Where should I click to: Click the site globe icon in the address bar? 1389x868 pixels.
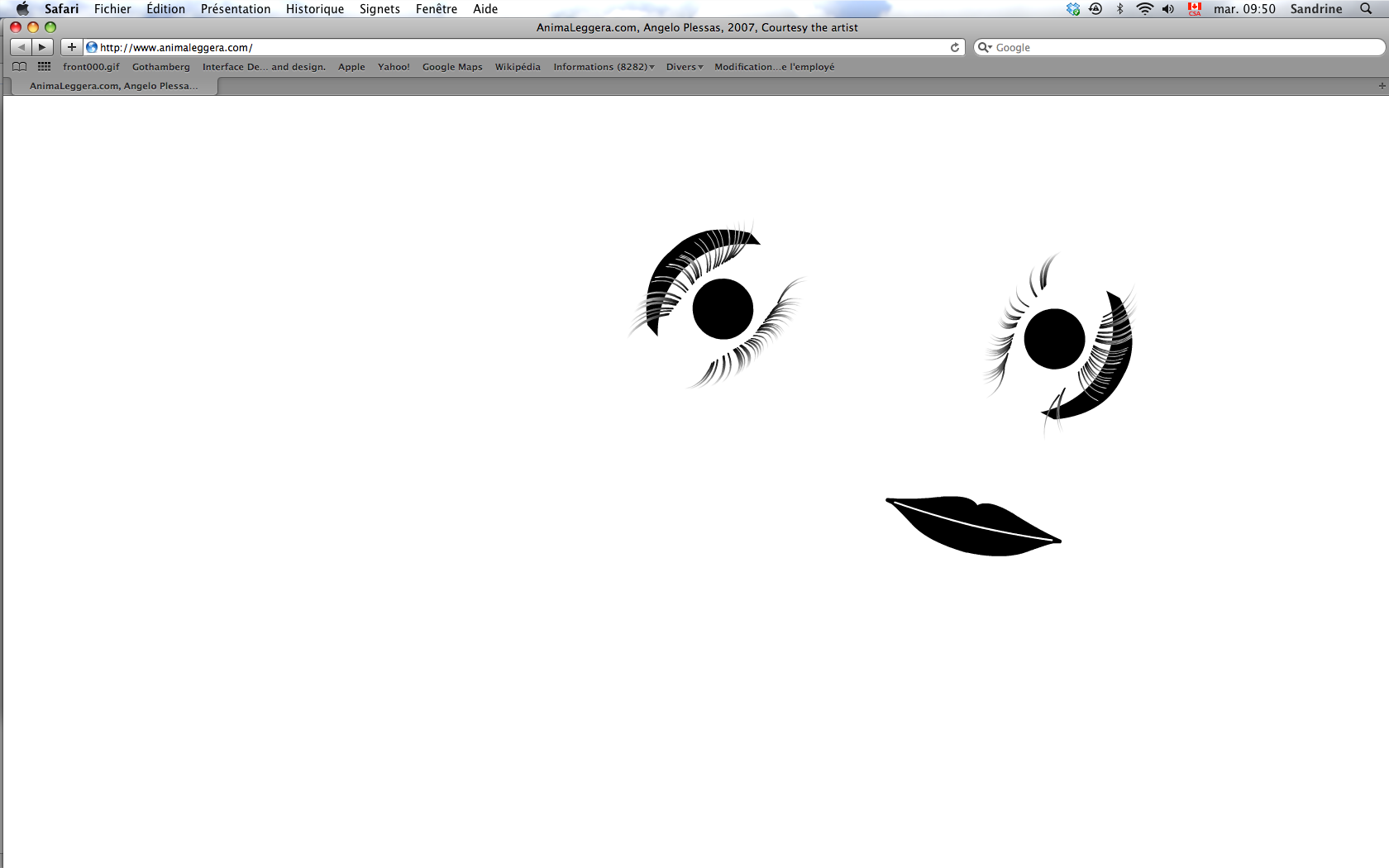(92, 47)
